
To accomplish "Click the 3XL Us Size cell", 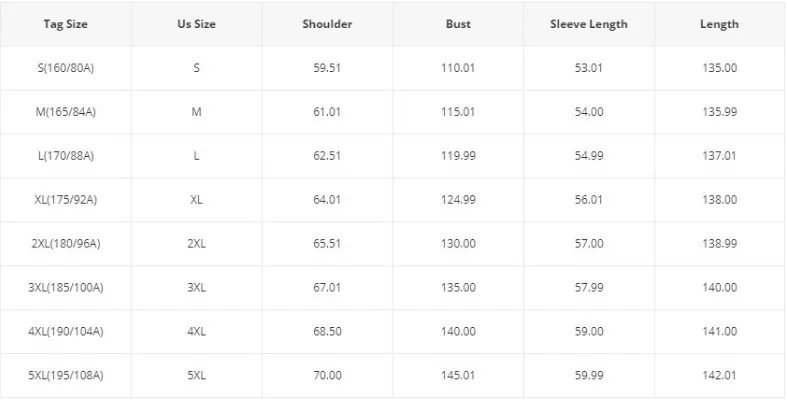I will tap(197, 288).
